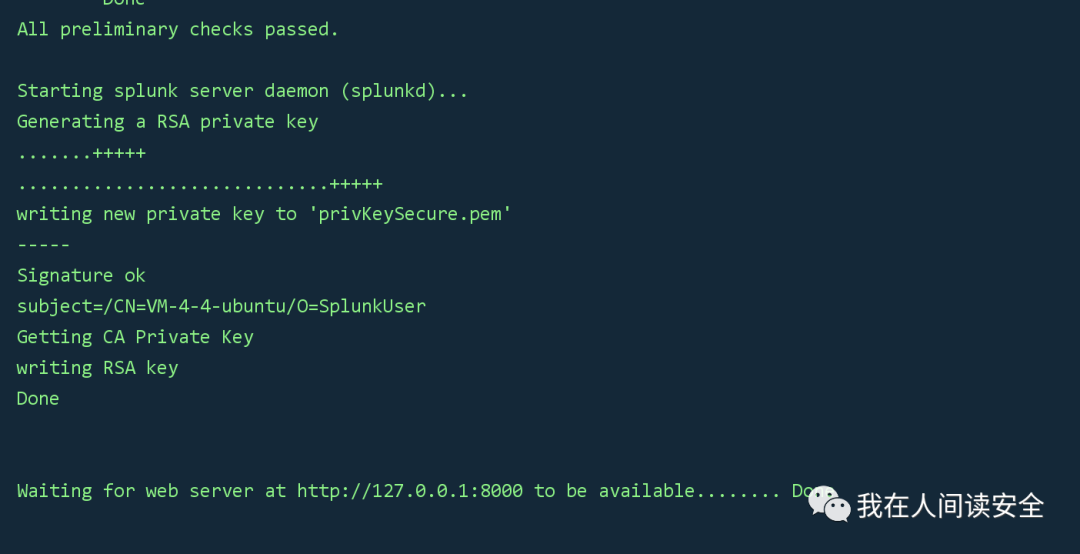Click the 'All preliminary checks passed.' line
The height and width of the screenshot is (554, 1080).
click(178, 30)
